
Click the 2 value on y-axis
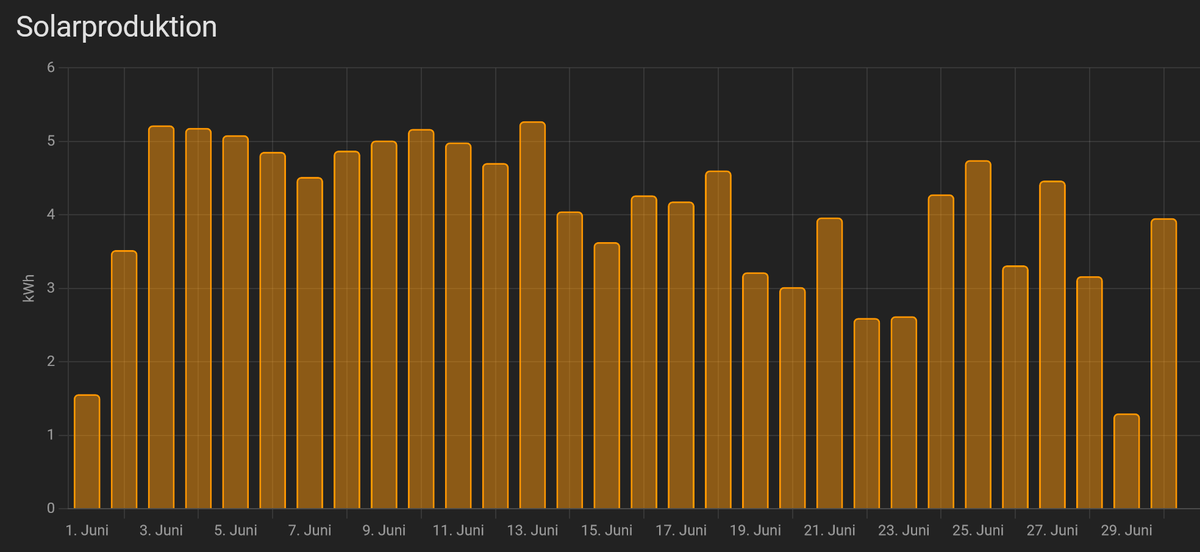coord(51,362)
